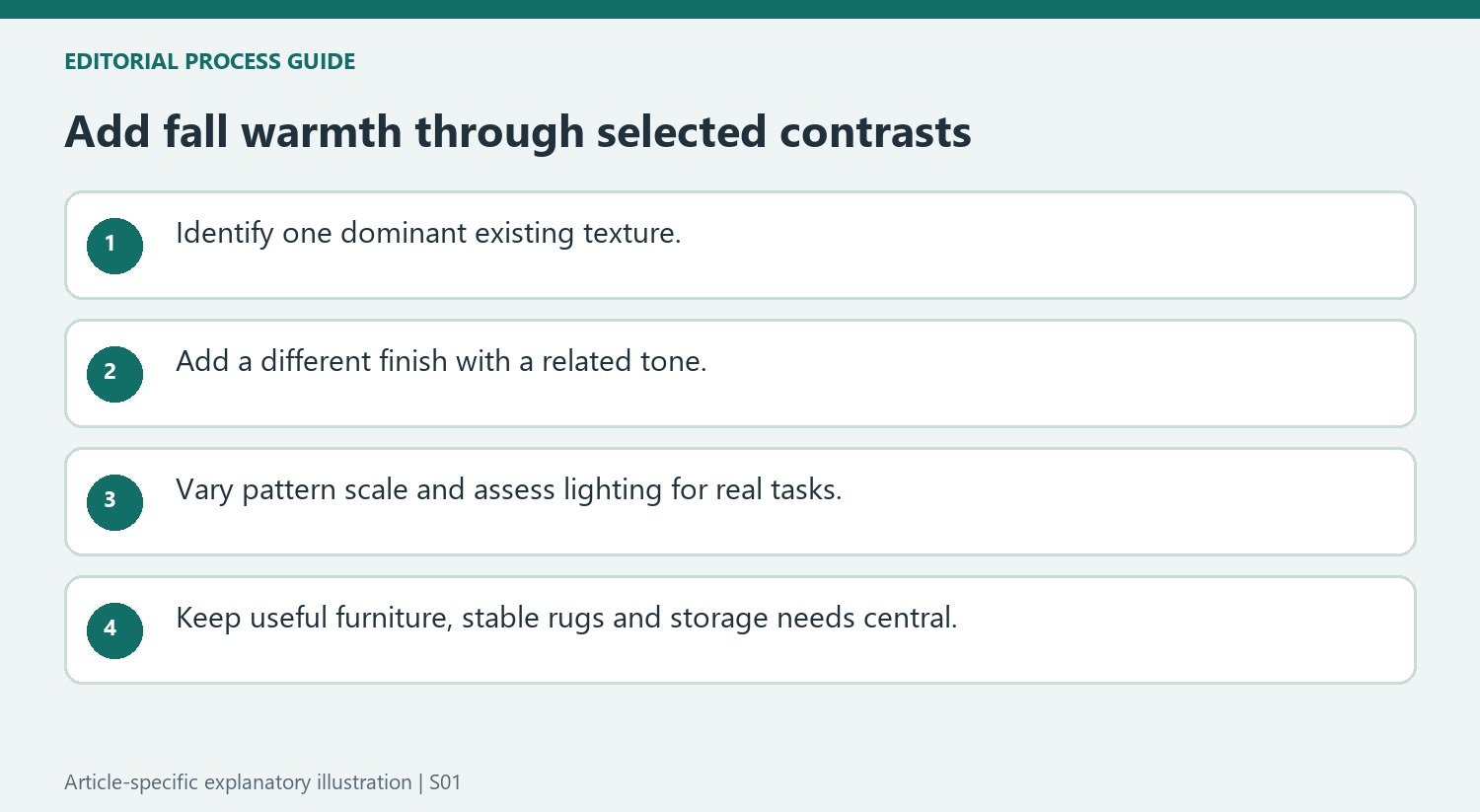The image size is (1480, 812).
Task: Click the step 2 numbered circle
Action: tap(114, 374)
